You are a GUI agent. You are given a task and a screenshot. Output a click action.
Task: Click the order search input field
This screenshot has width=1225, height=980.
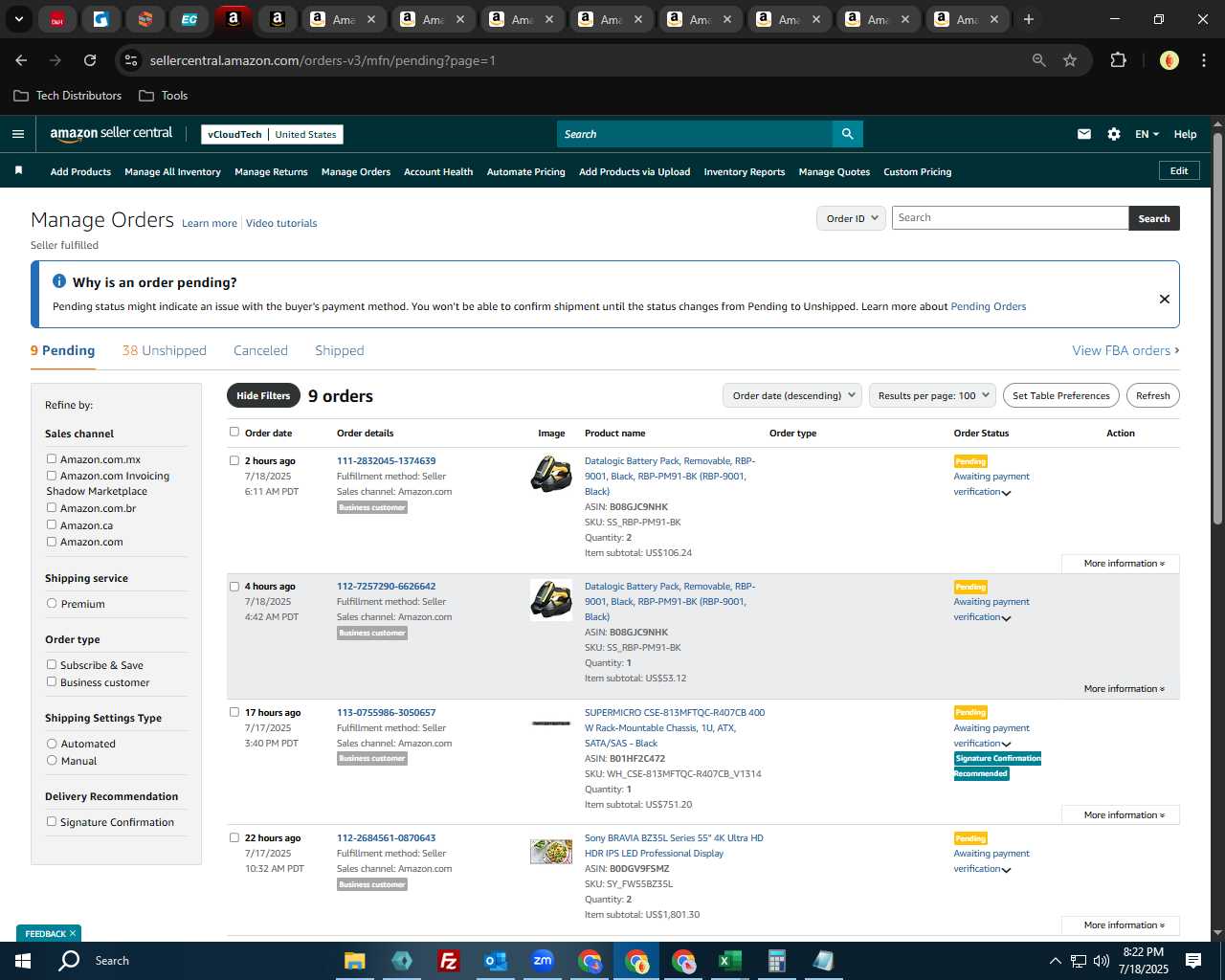pyautogui.click(x=1010, y=218)
